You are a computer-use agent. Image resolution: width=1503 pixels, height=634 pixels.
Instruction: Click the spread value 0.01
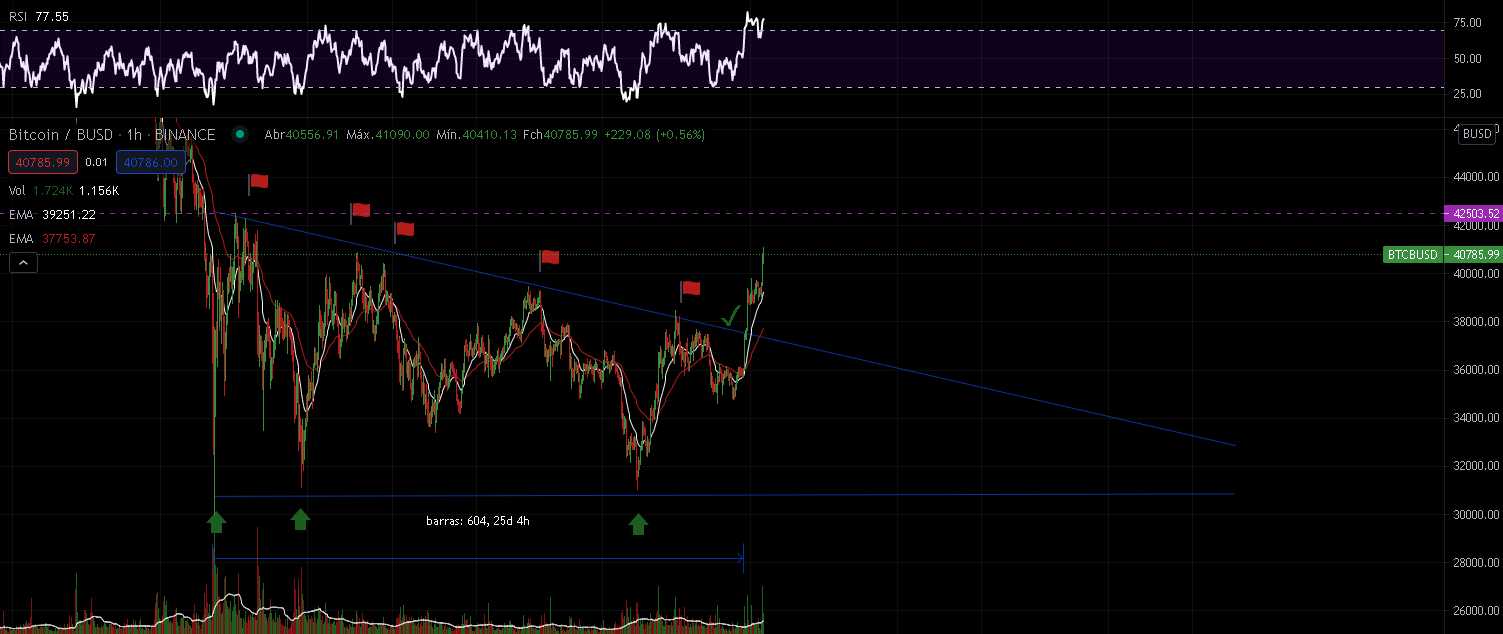(95, 162)
